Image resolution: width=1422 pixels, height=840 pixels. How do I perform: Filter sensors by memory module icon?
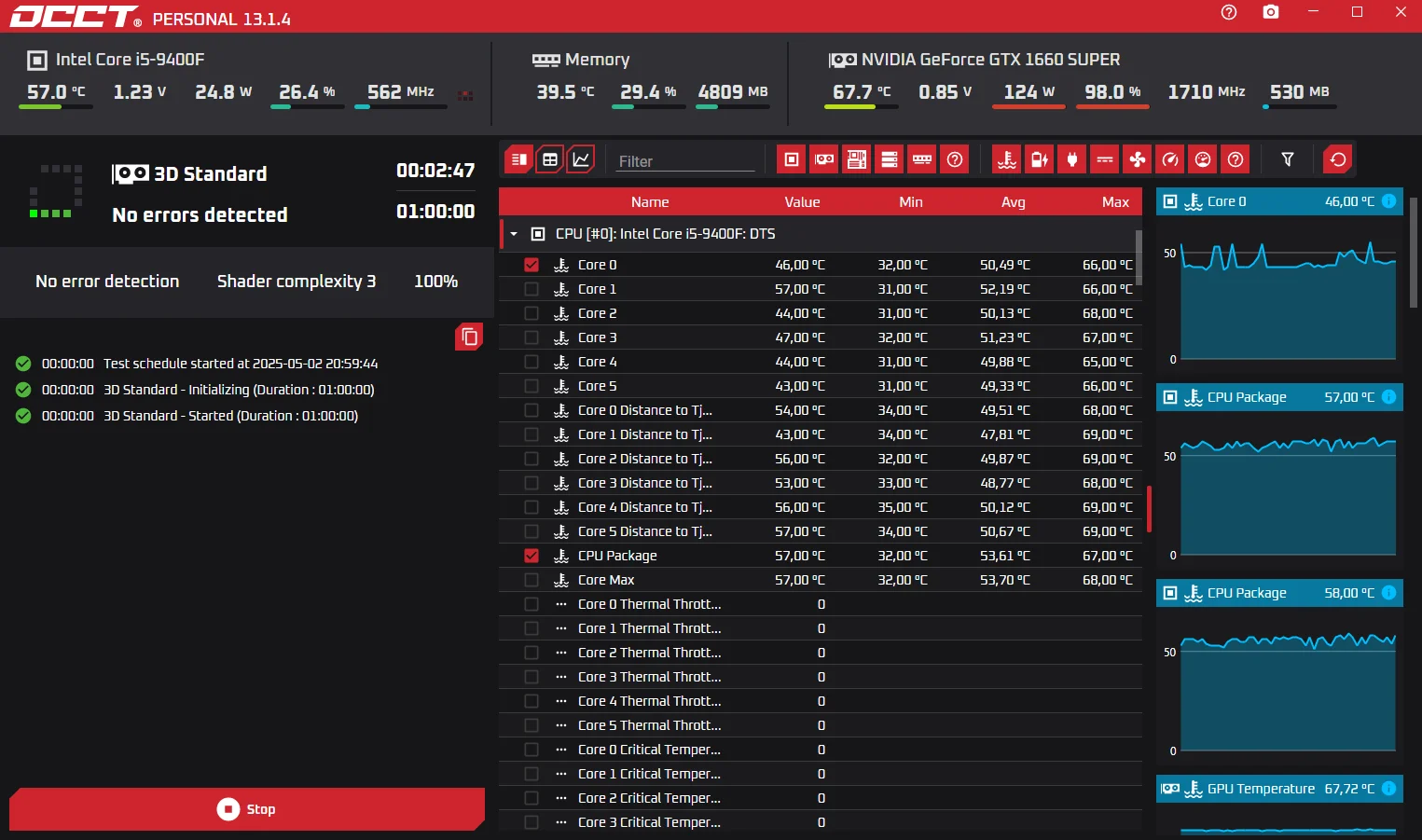pos(922,159)
